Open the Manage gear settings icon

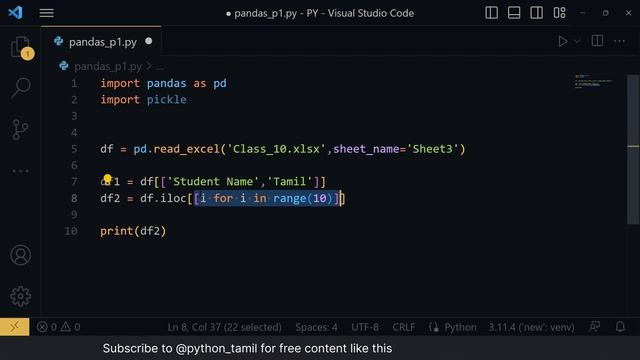coord(20,296)
